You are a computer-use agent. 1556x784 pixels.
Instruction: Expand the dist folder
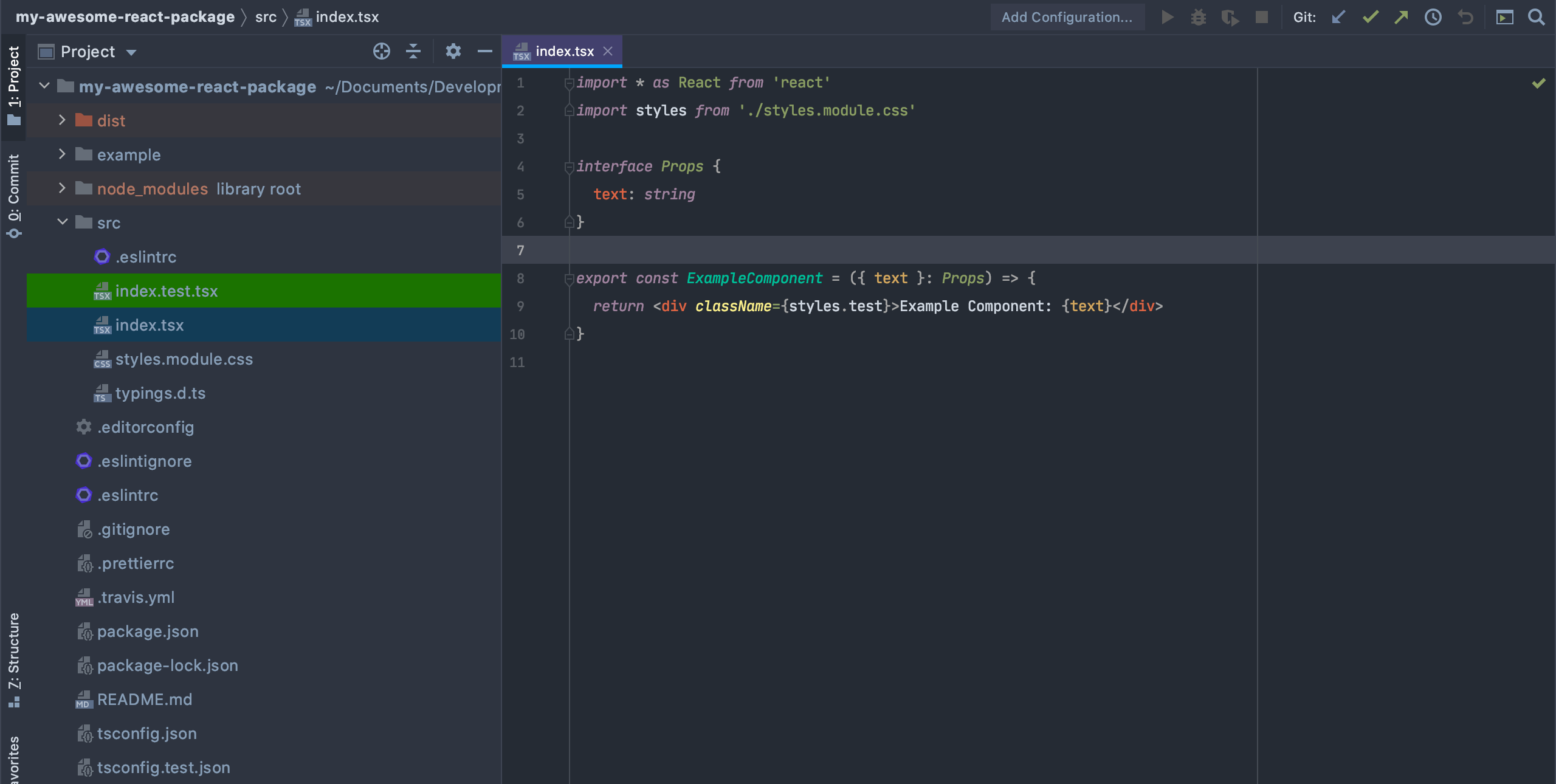click(62, 120)
